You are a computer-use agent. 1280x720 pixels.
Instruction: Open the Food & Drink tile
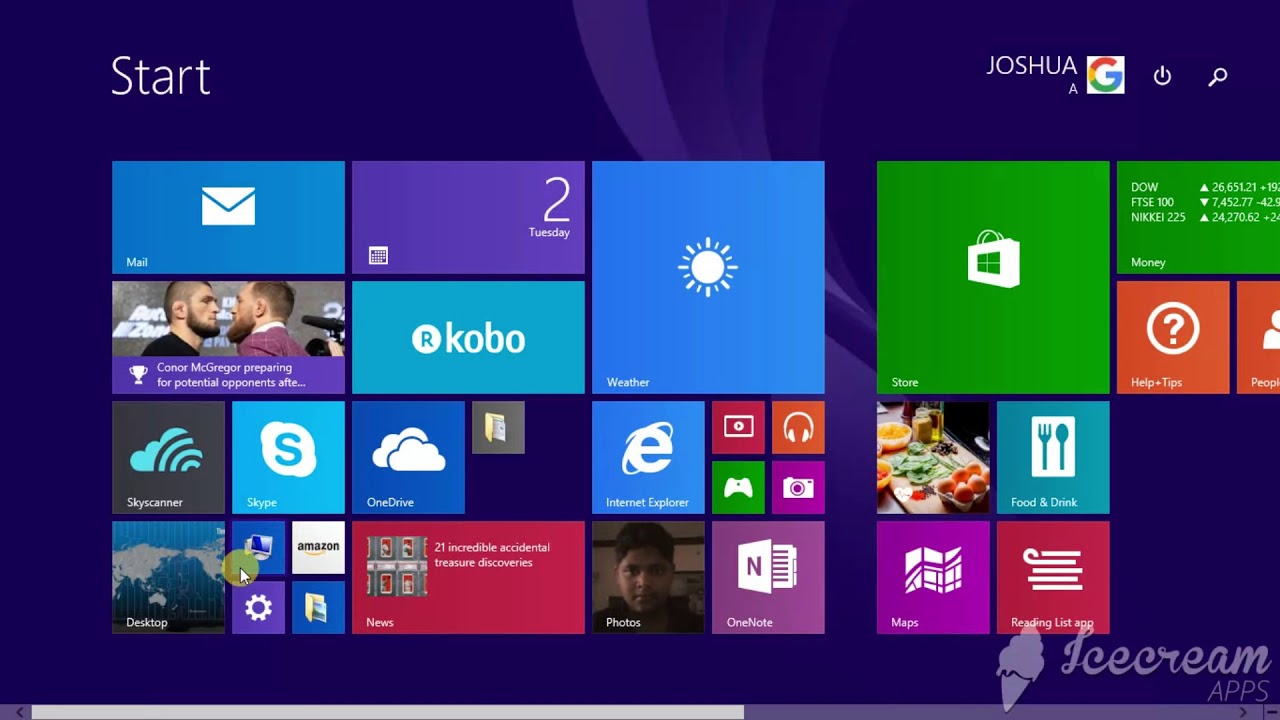[x=1053, y=457]
